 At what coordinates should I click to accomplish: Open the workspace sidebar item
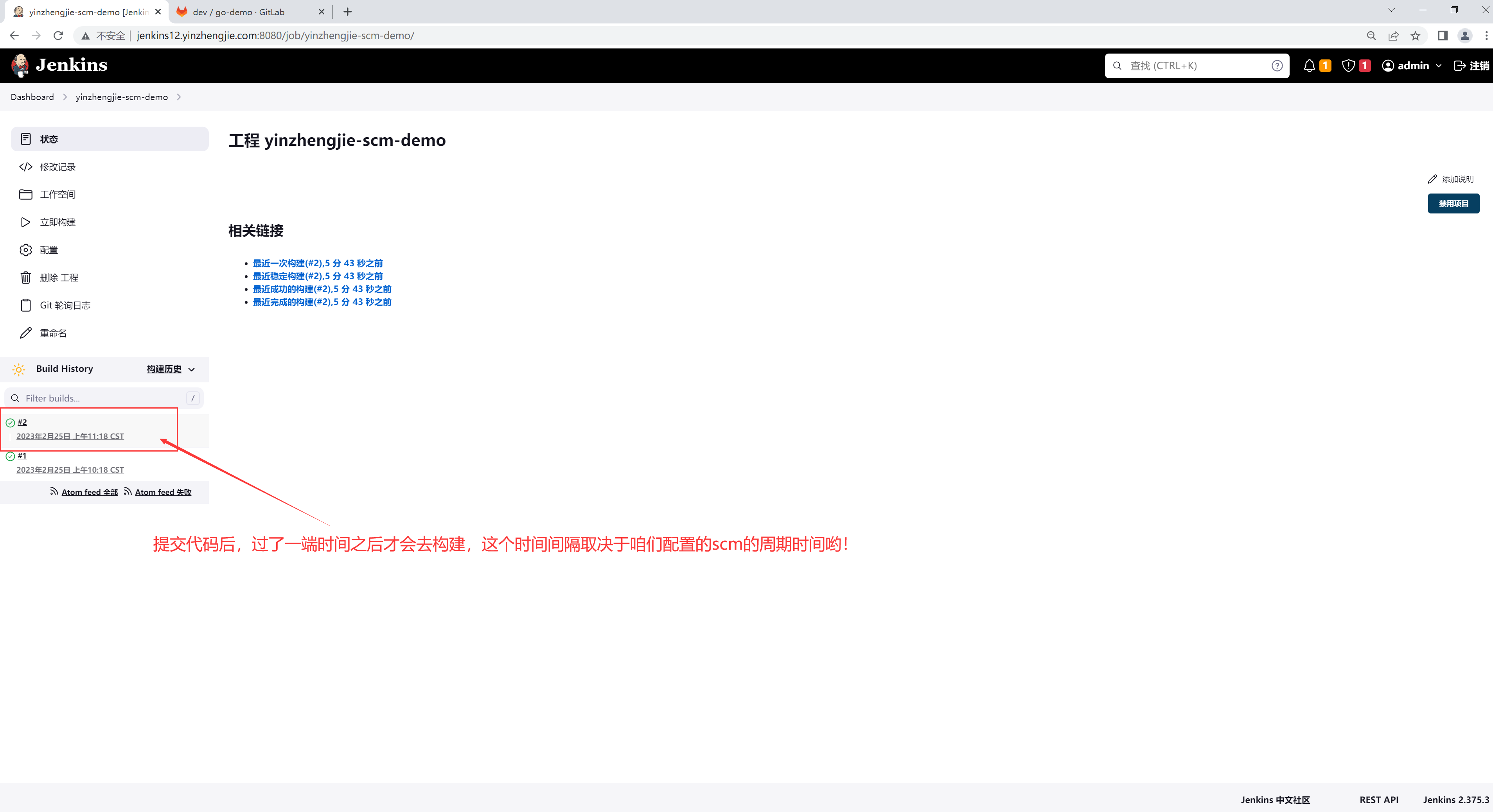pos(57,195)
